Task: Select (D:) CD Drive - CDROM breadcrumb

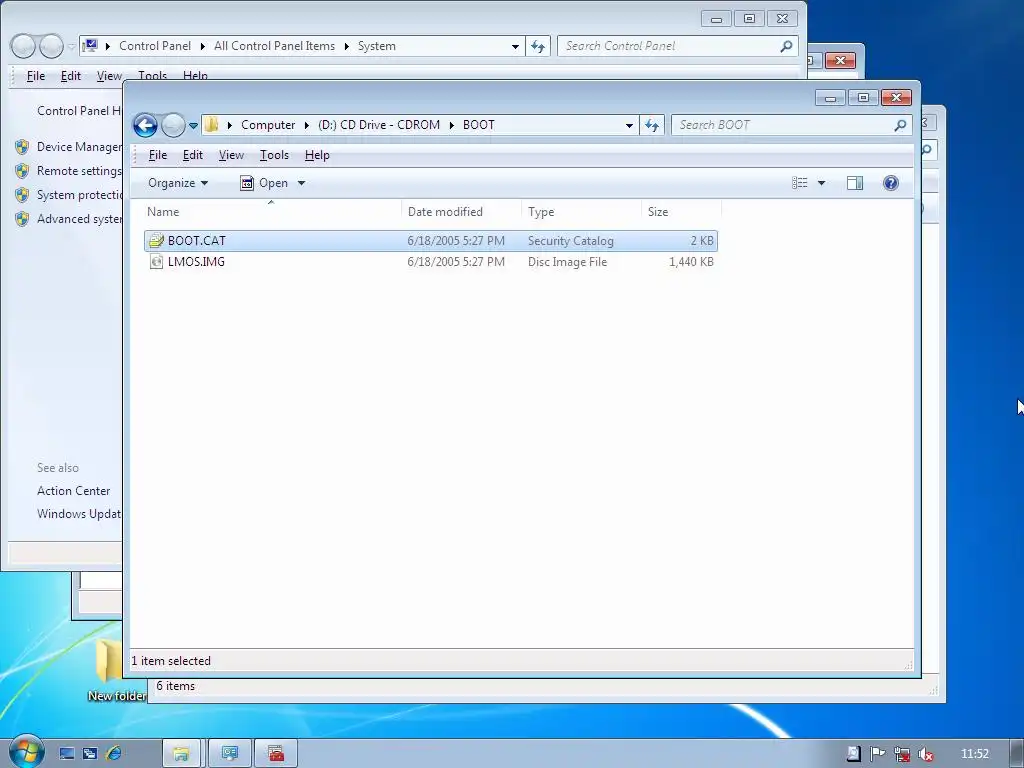Action: point(379,125)
